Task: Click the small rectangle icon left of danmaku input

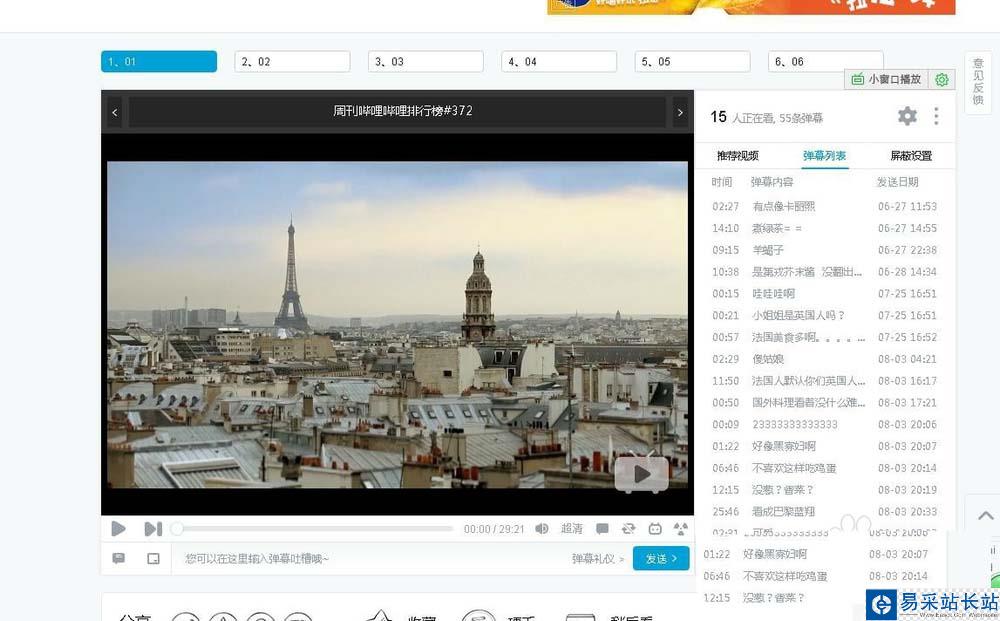Action: (153, 559)
